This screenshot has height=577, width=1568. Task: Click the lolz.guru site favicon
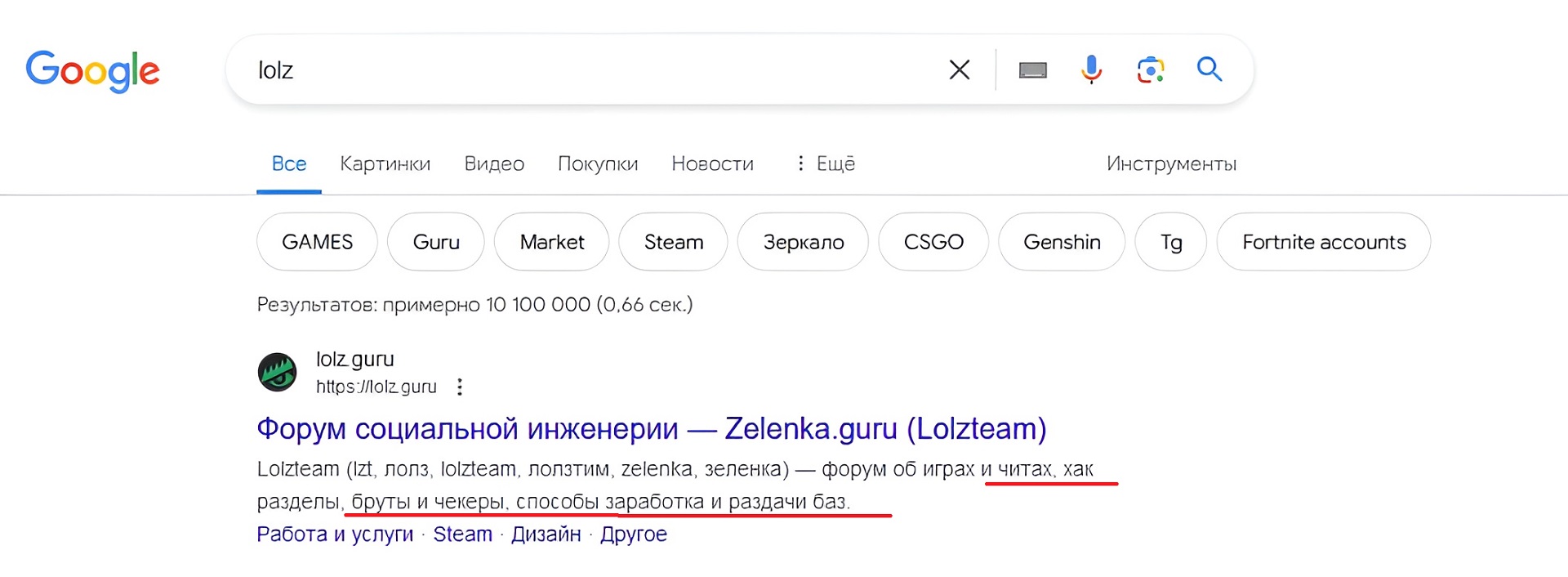point(278,373)
